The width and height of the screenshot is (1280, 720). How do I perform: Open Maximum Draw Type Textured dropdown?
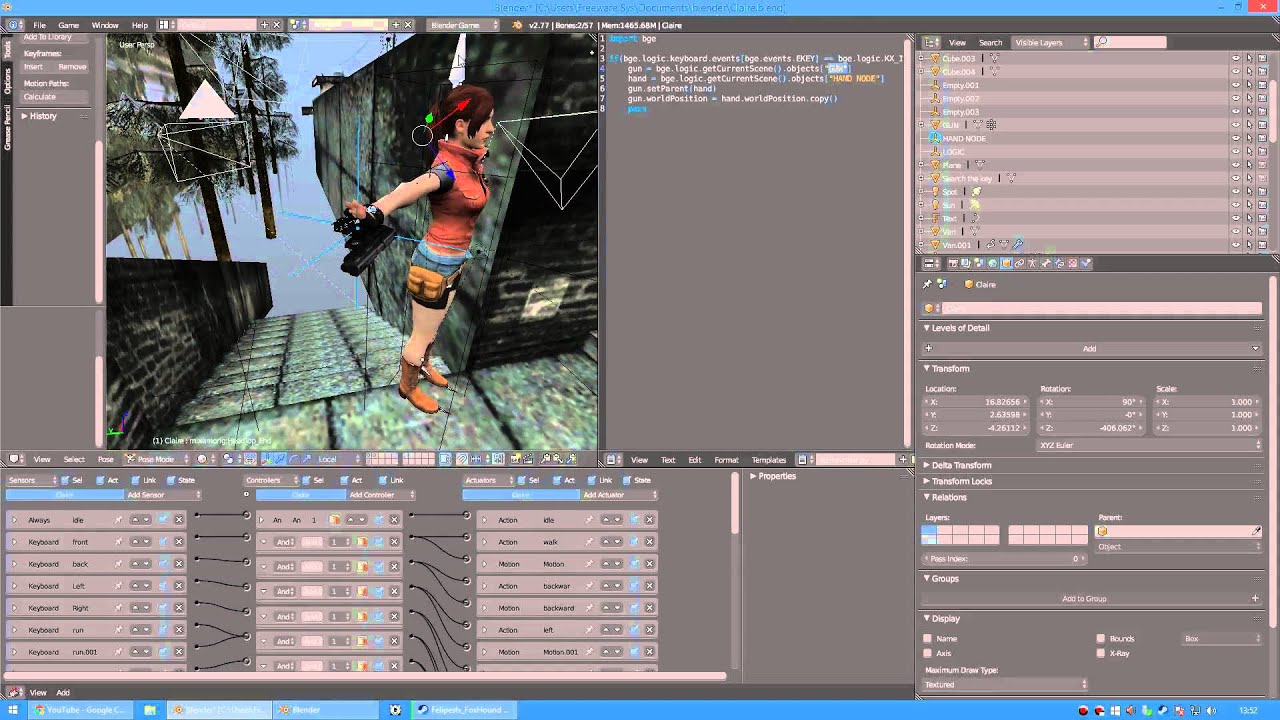coord(1005,685)
